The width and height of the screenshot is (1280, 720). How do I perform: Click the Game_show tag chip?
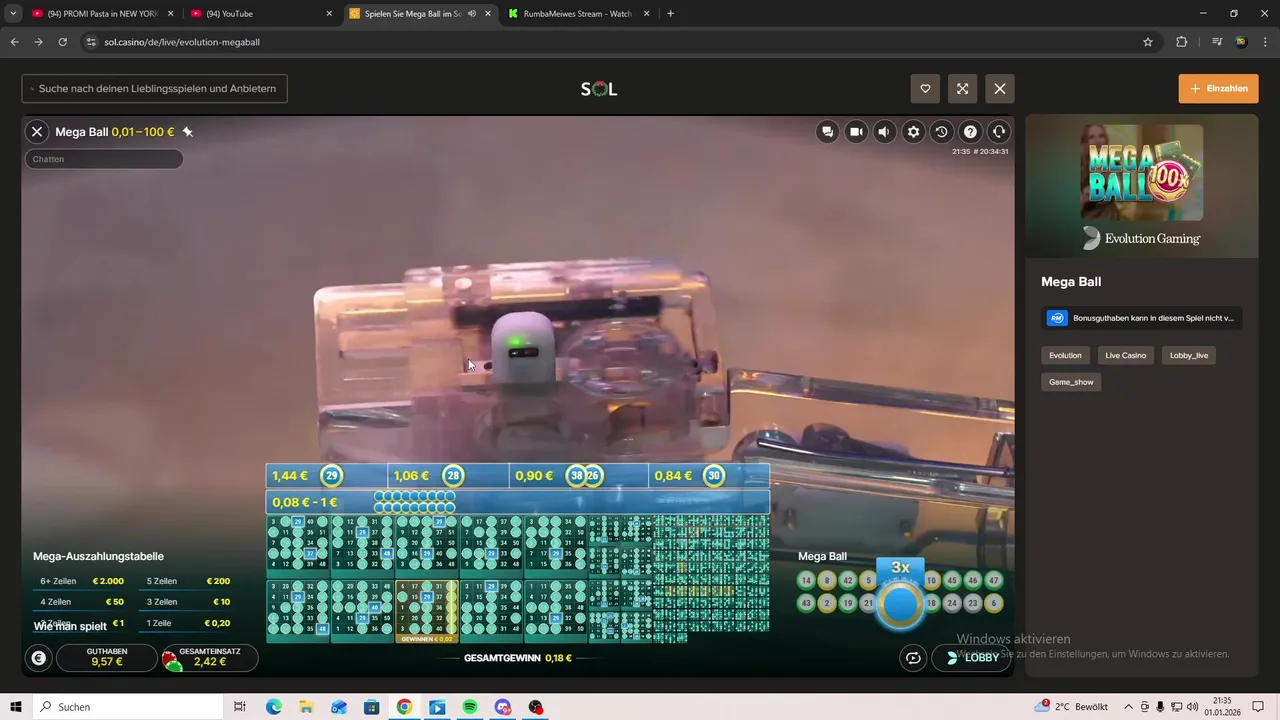click(x=1071, y=382)
